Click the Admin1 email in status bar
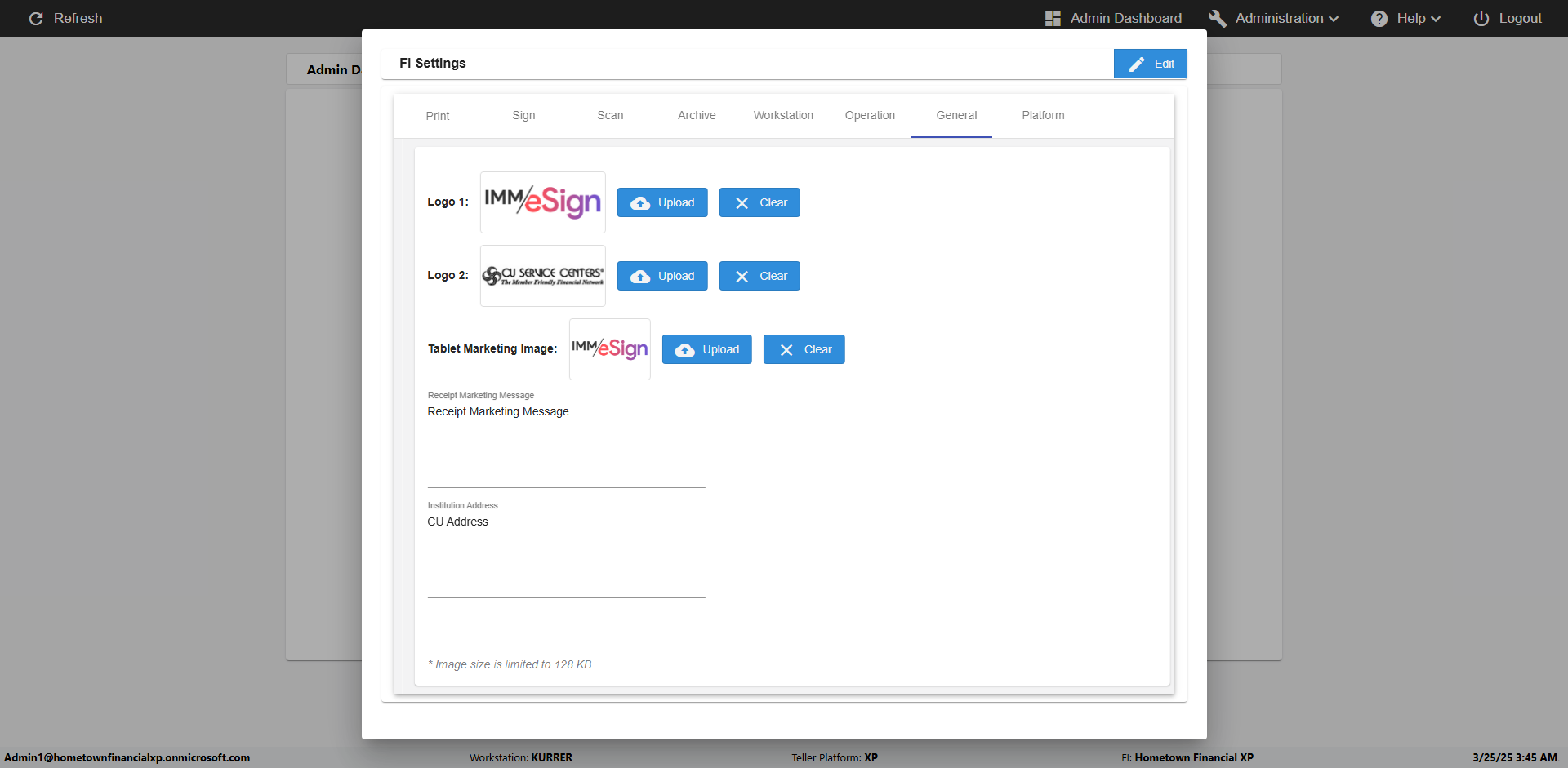 pos(127,757)
